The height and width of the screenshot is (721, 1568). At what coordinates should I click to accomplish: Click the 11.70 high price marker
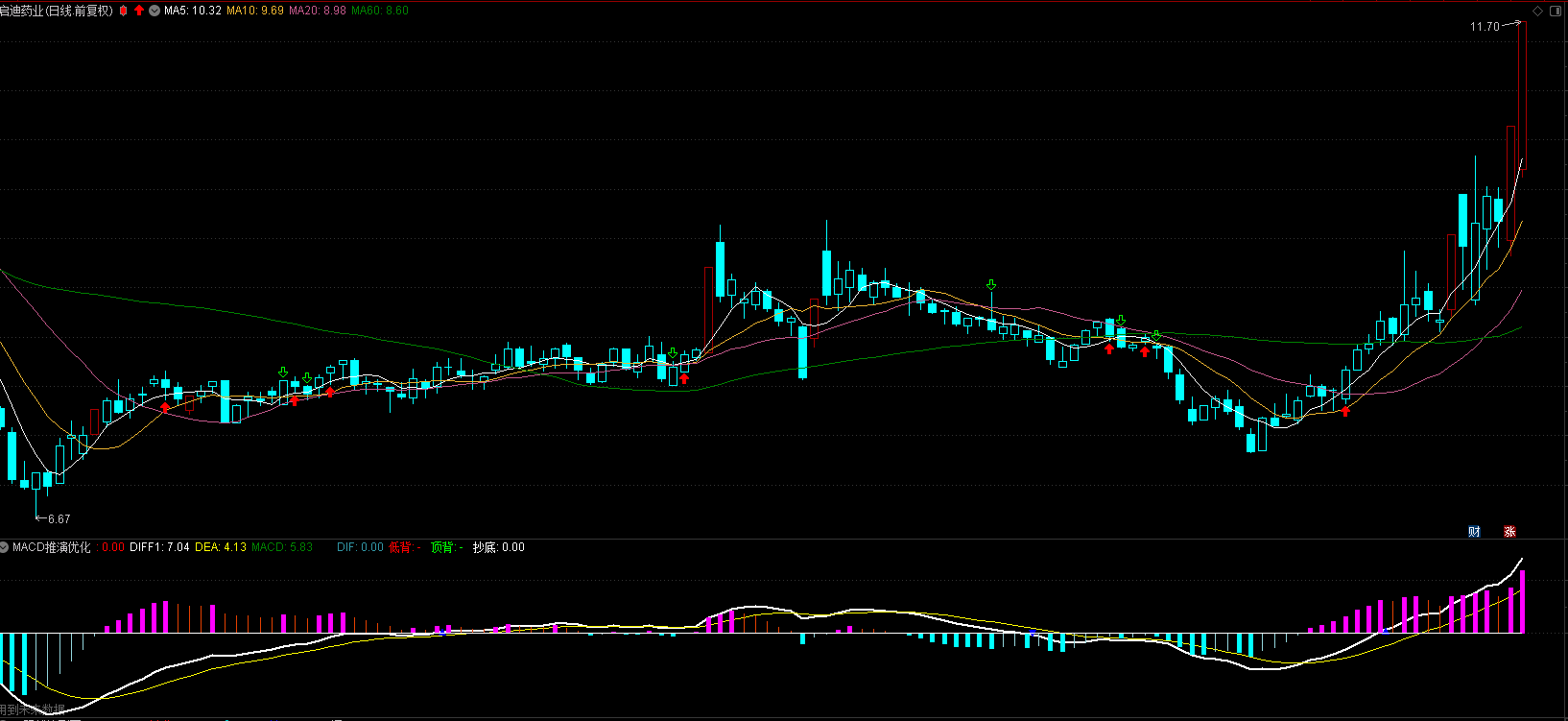click(x=1485, y=27)
